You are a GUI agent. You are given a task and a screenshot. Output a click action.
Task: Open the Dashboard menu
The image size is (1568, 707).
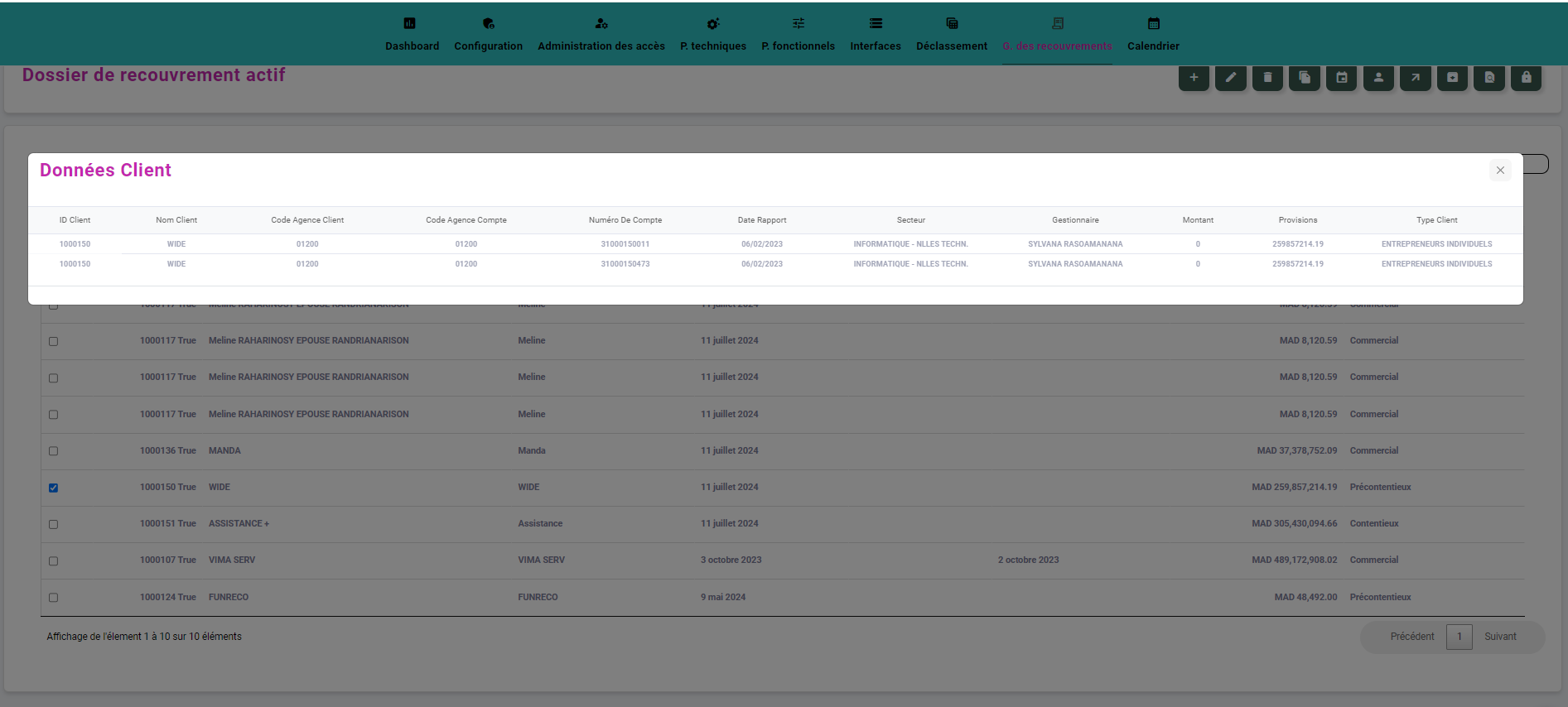tap(412, 35)
